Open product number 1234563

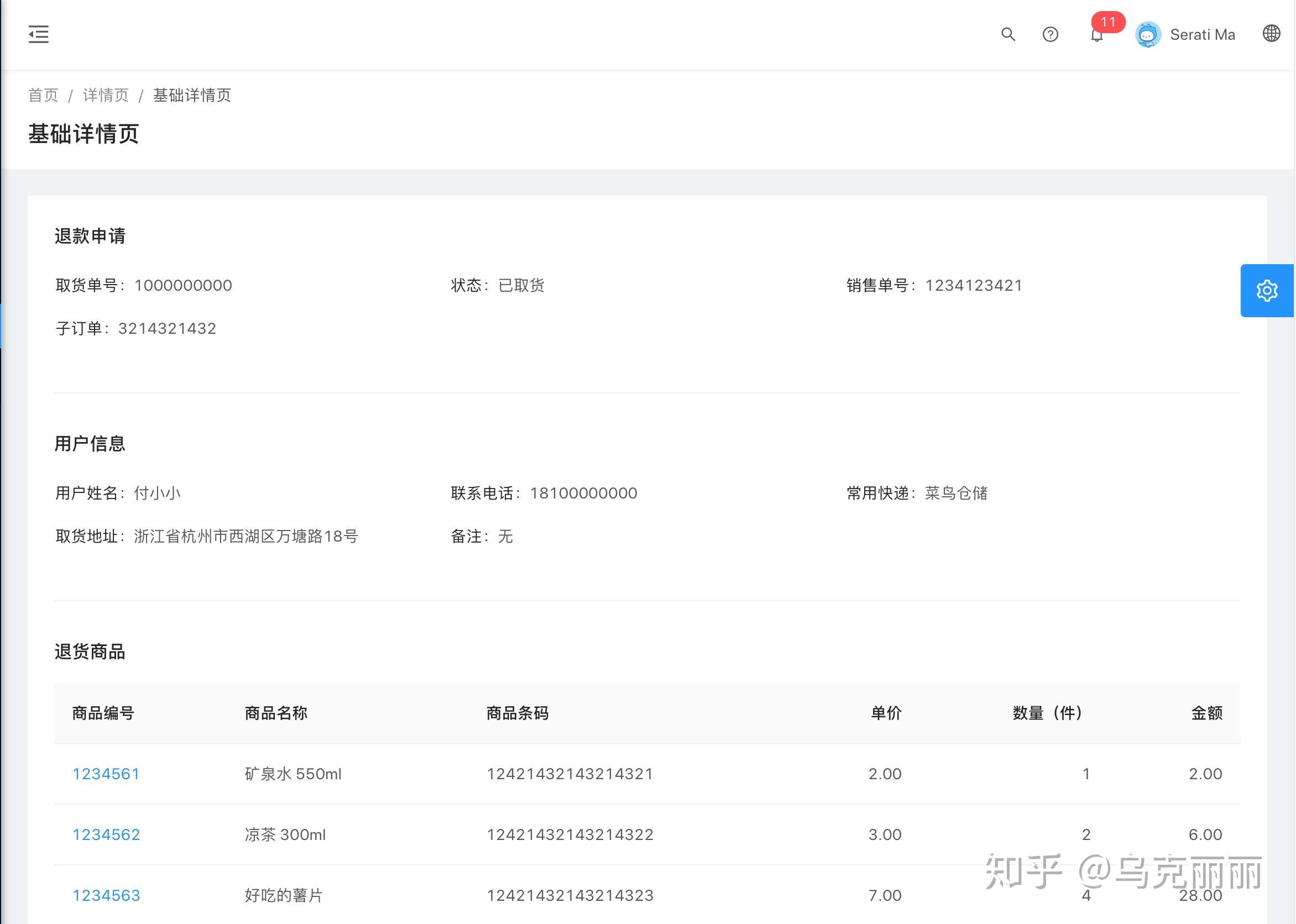coord(106,896)
